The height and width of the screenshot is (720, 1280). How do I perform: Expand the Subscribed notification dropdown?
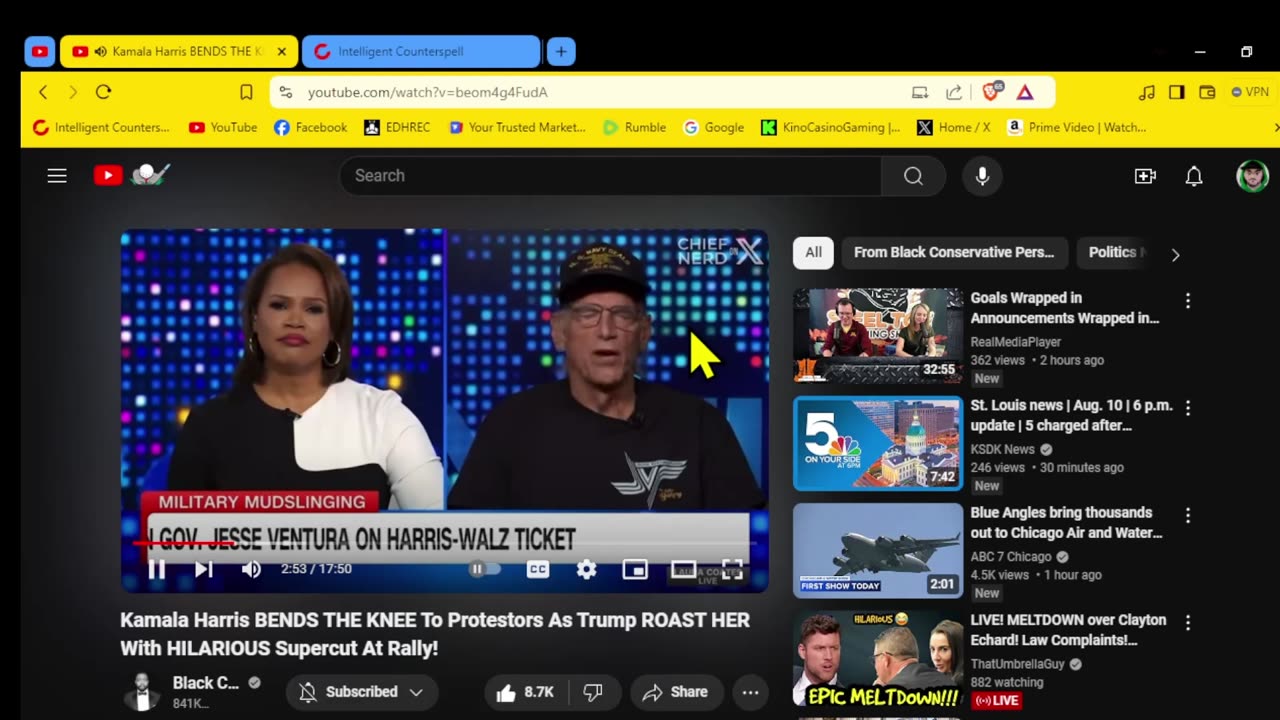click(x=362, y=692)
